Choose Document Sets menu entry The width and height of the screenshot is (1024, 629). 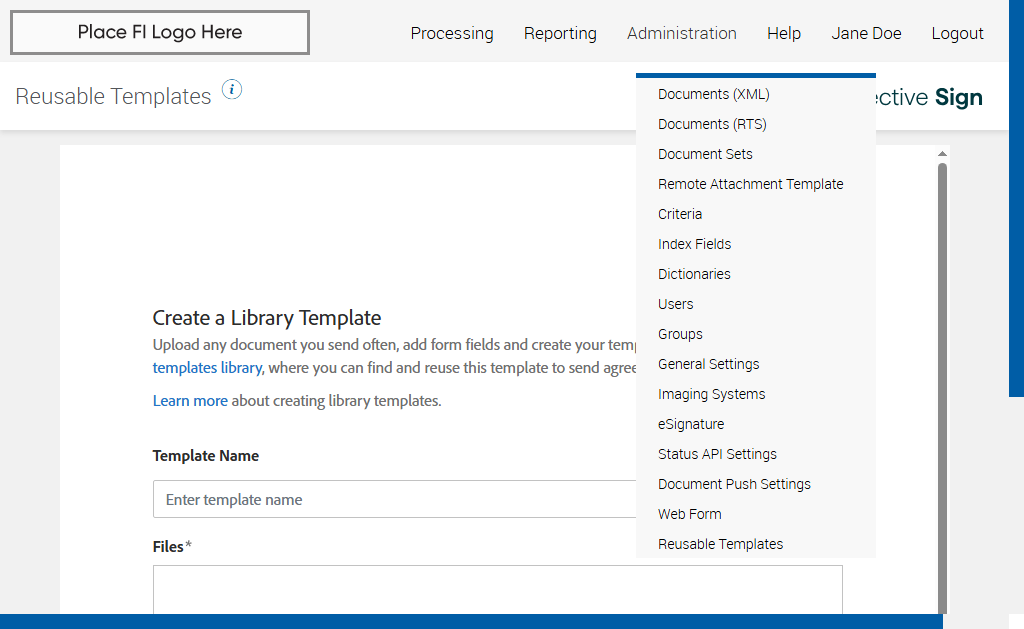[x=705, y=154]
